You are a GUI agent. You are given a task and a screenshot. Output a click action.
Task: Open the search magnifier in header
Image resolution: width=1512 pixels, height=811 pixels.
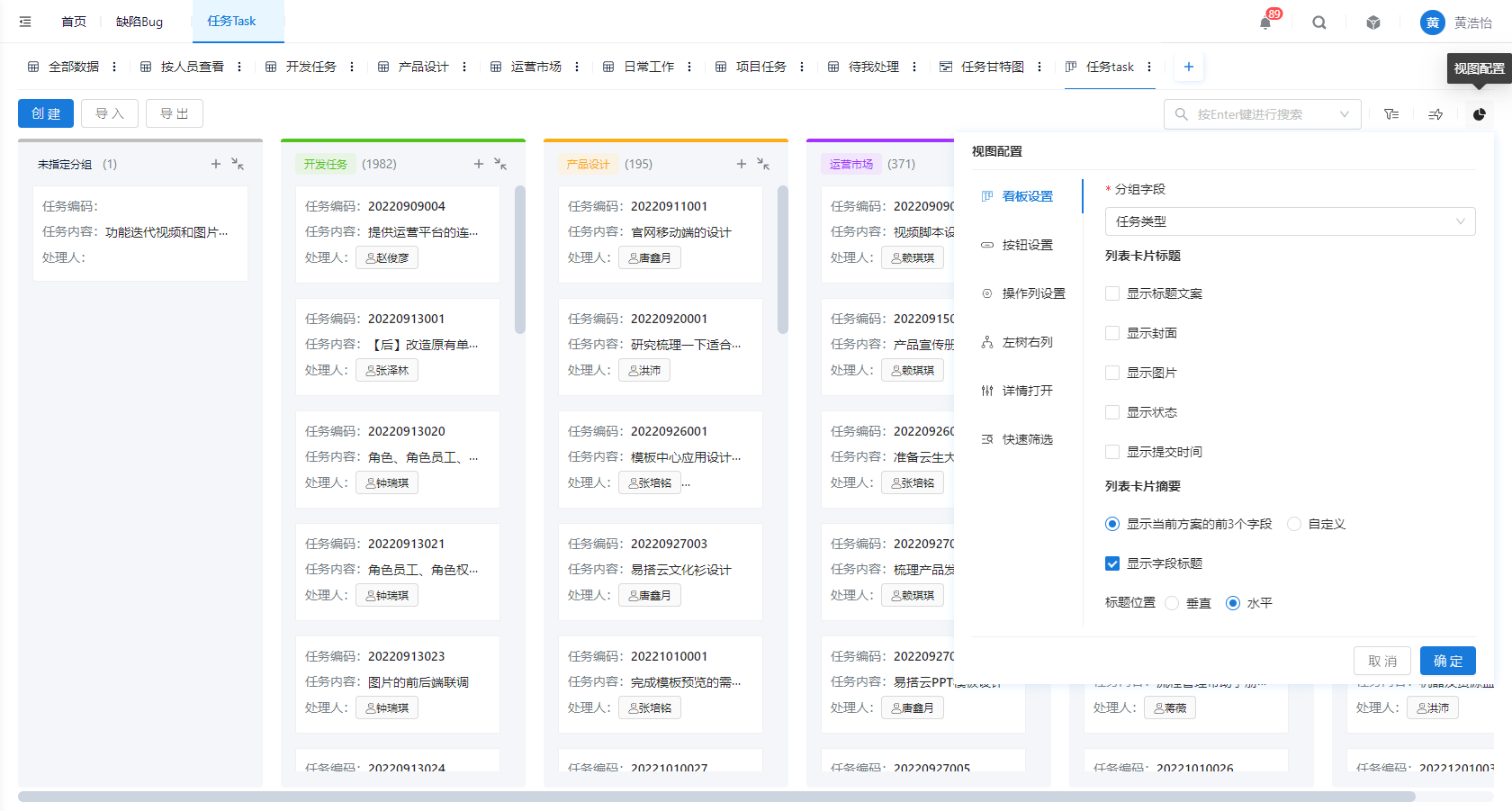click(1318, 23)
